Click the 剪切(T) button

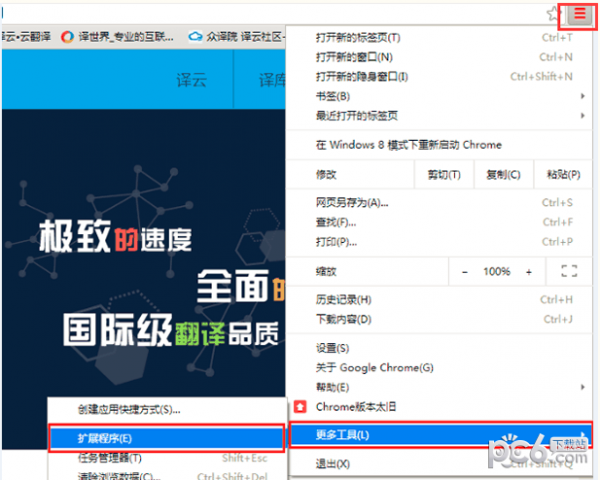444,175
